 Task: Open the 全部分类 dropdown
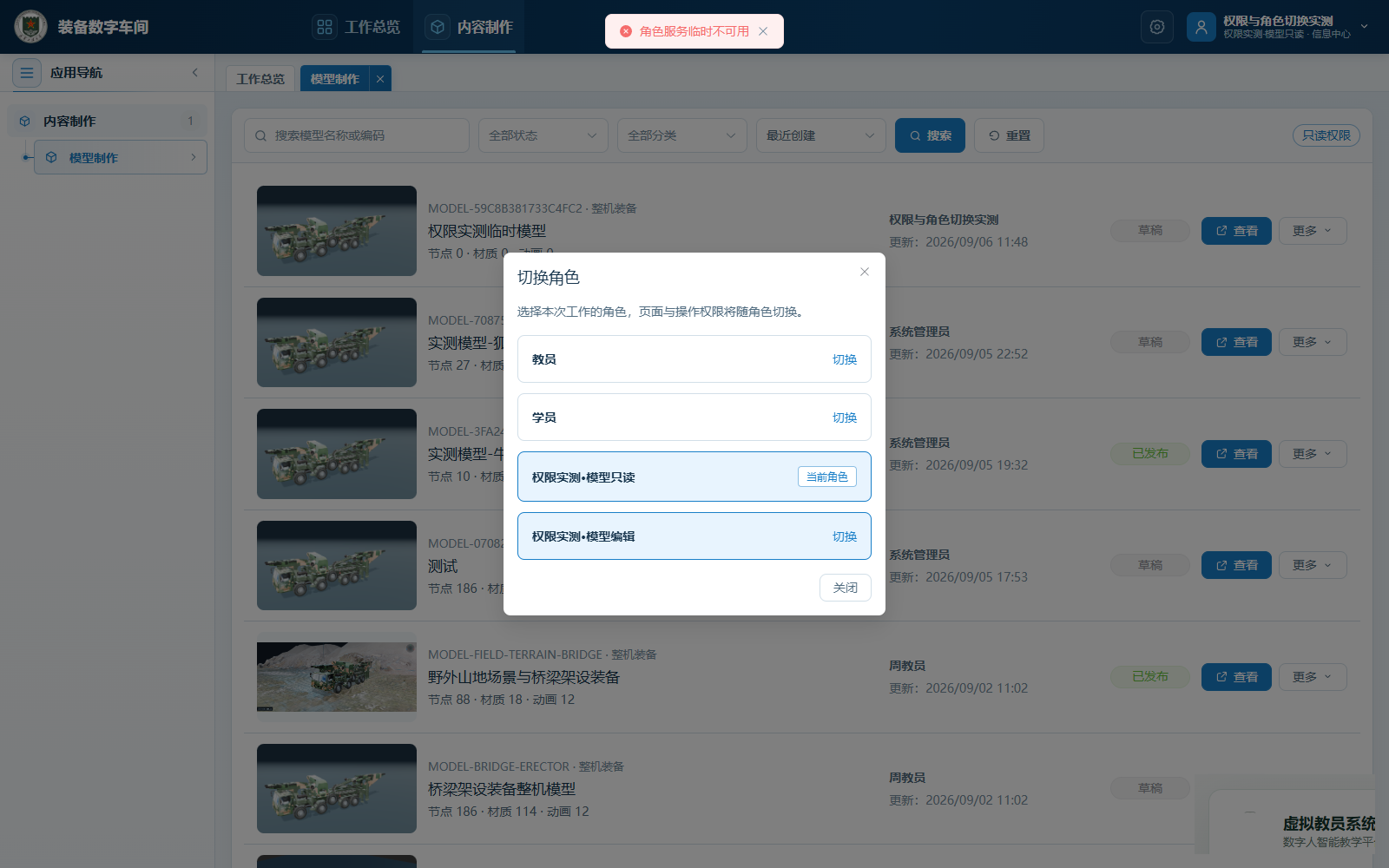[x=682, y=135]
